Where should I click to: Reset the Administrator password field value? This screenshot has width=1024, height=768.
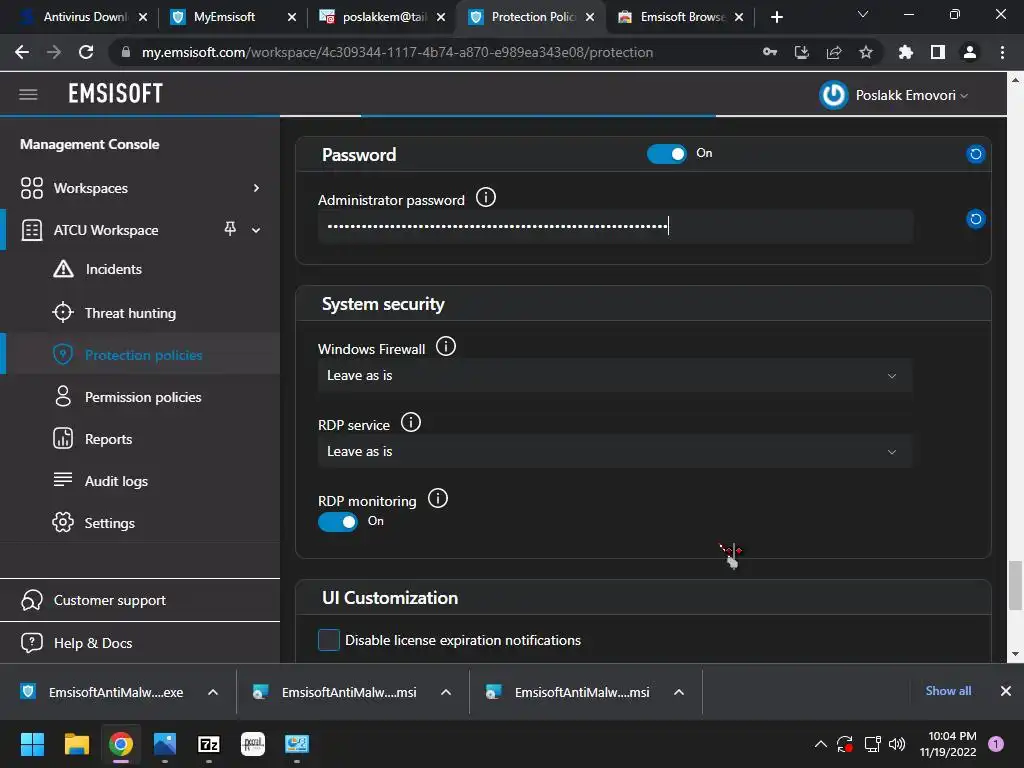tap(975, 219)
